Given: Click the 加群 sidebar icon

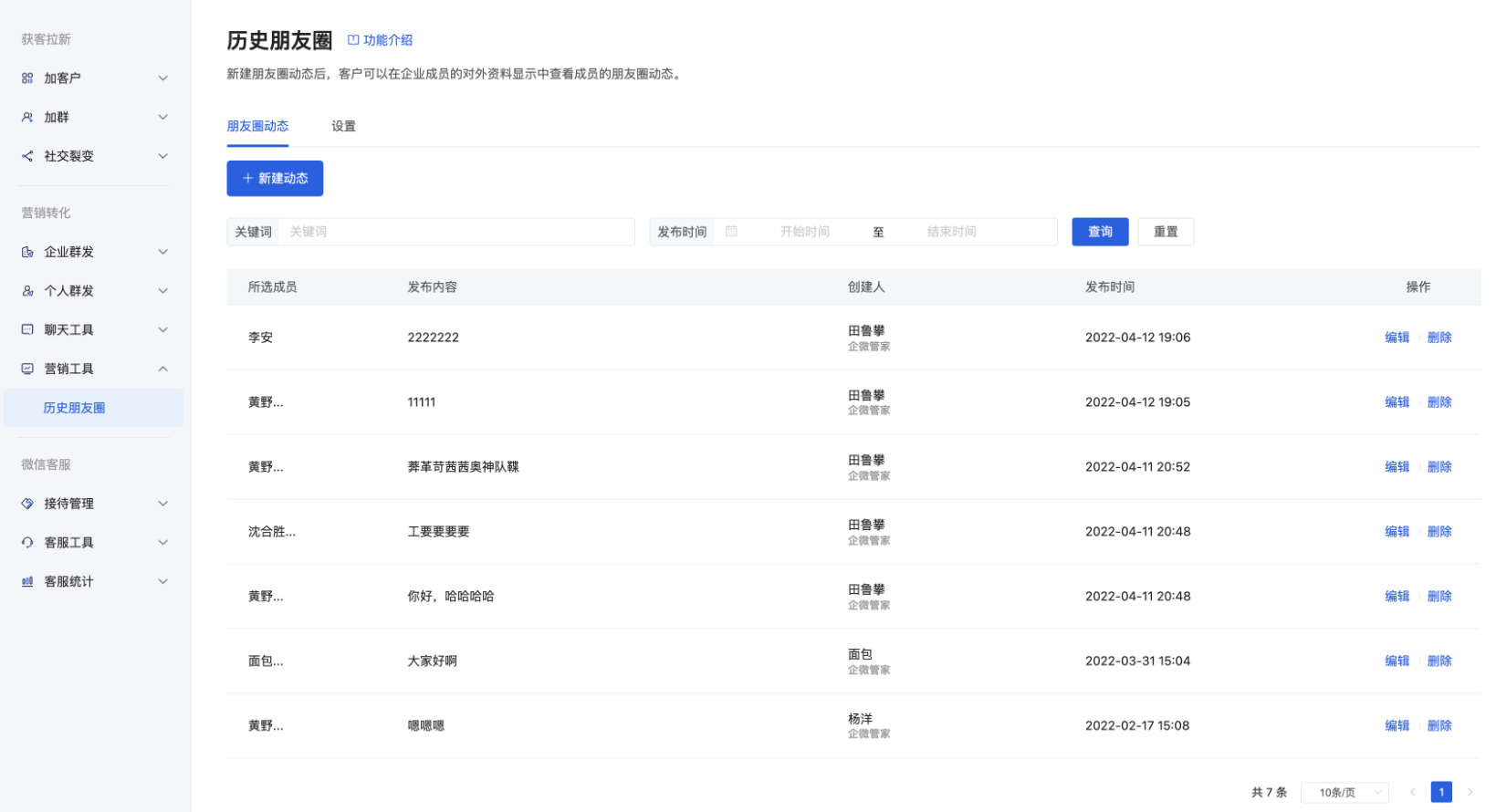Looking at the screenshot, I should click(x=27, y=118).
